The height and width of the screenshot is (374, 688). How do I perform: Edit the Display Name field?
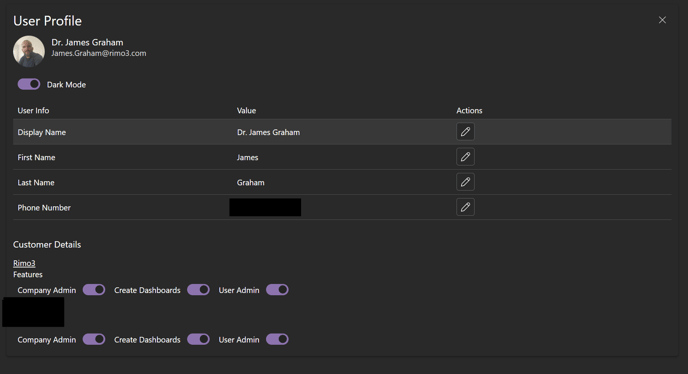pos(465,132)
